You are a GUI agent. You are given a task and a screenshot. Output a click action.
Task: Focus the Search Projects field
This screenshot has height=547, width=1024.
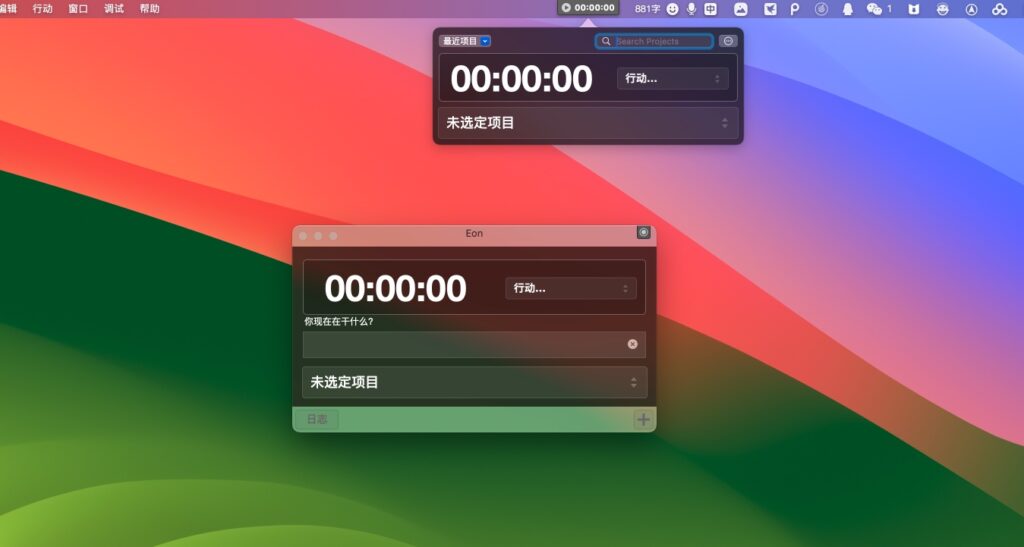pos(654,41)
